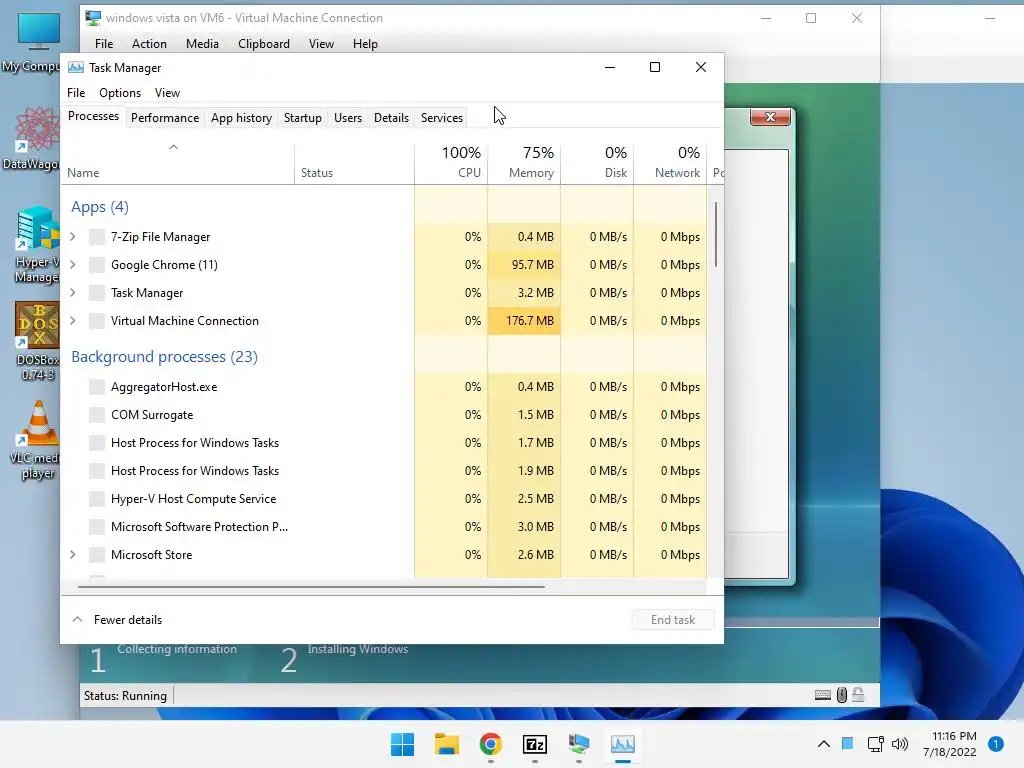Click the blue square tray icon
Screen dimensions: 1024x768
[848, 743]
